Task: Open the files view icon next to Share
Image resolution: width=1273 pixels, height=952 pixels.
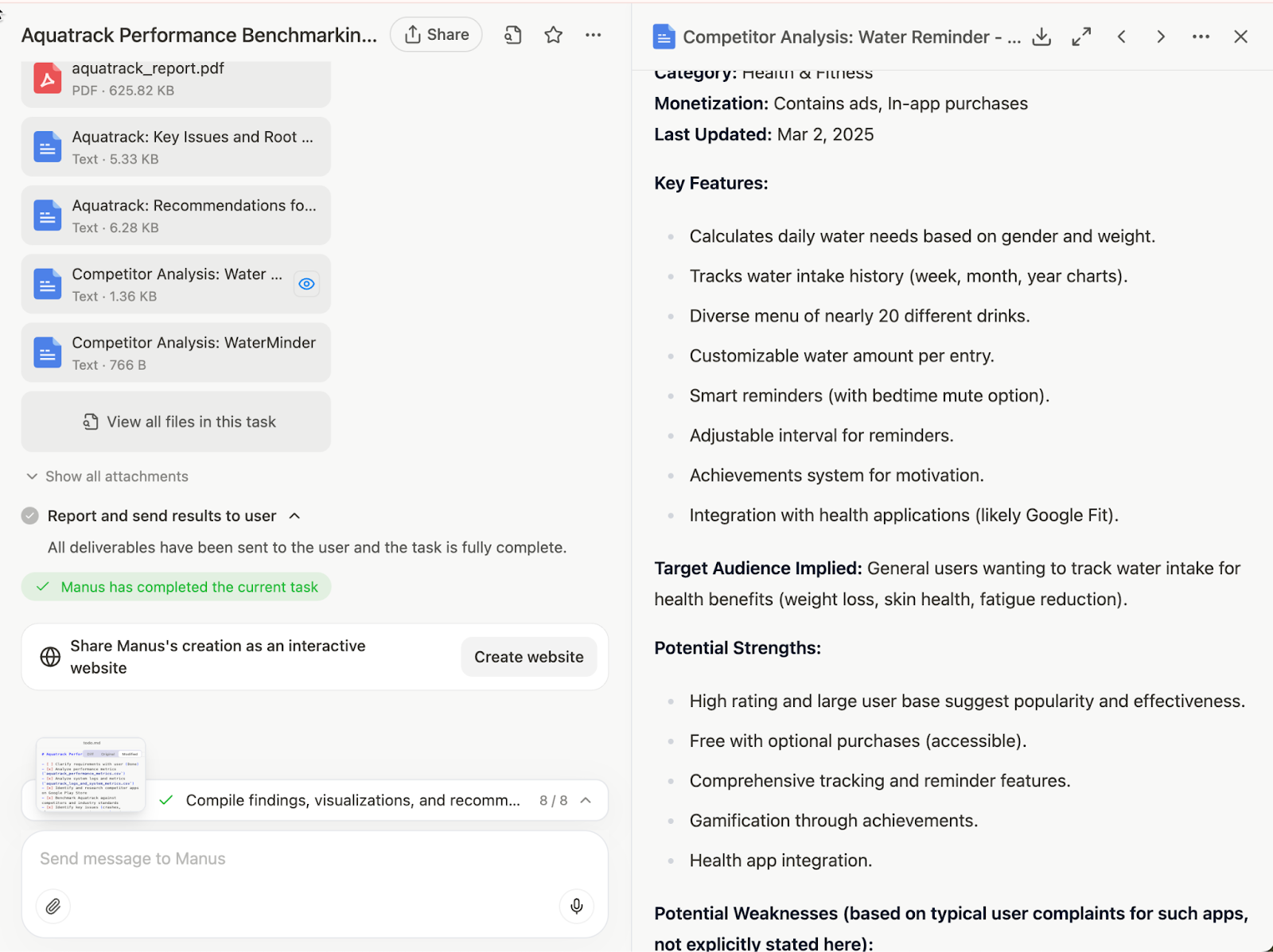Action: click(513, 35)
